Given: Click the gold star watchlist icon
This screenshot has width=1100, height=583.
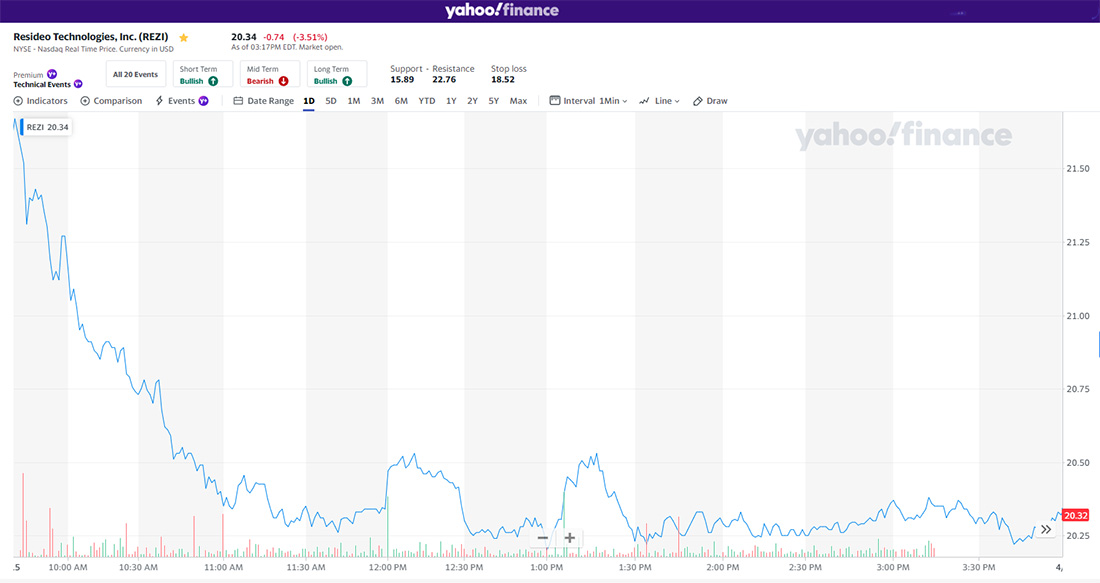Looking at the screenshot, I should 184,38.
